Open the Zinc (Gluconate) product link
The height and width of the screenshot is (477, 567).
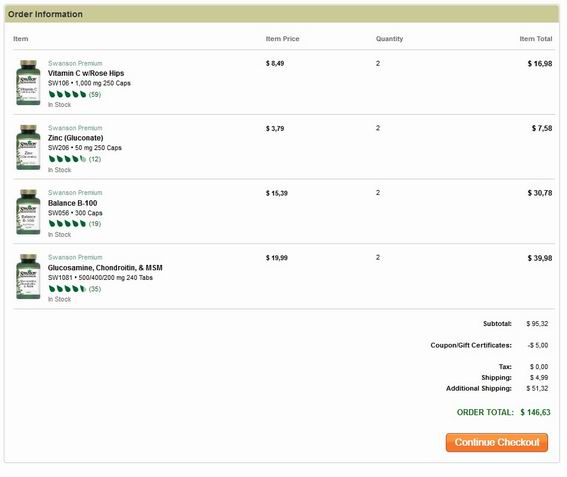tap(76, 138)
